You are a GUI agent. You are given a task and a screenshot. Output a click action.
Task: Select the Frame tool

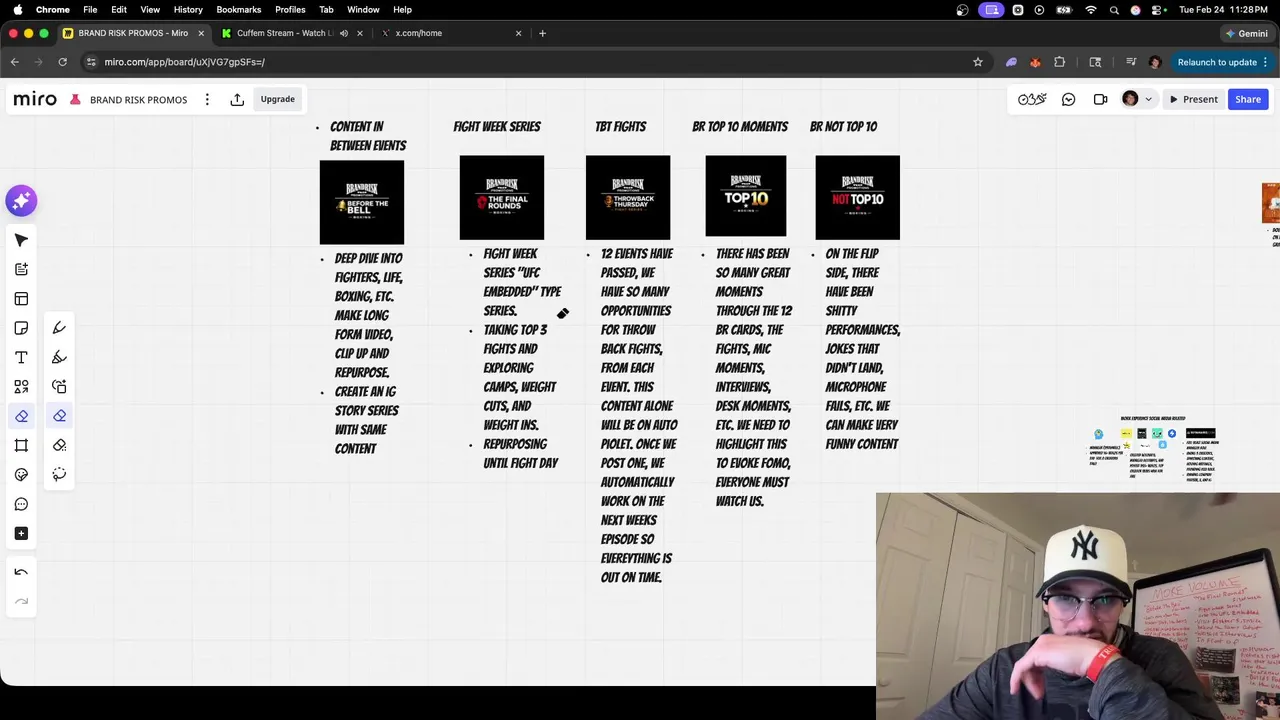pyautogui.click(x=21, y=445)
